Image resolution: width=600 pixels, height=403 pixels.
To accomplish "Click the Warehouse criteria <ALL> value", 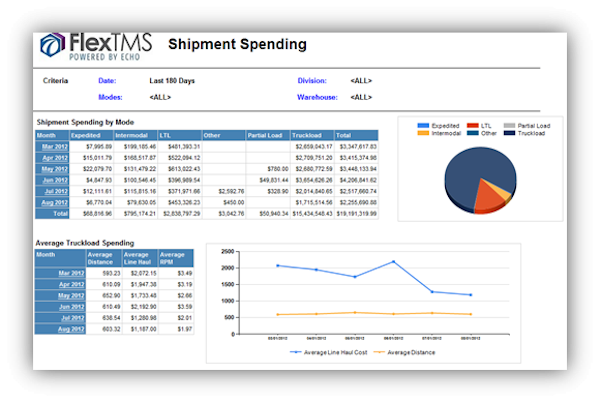I will click(x=361, y=98).
